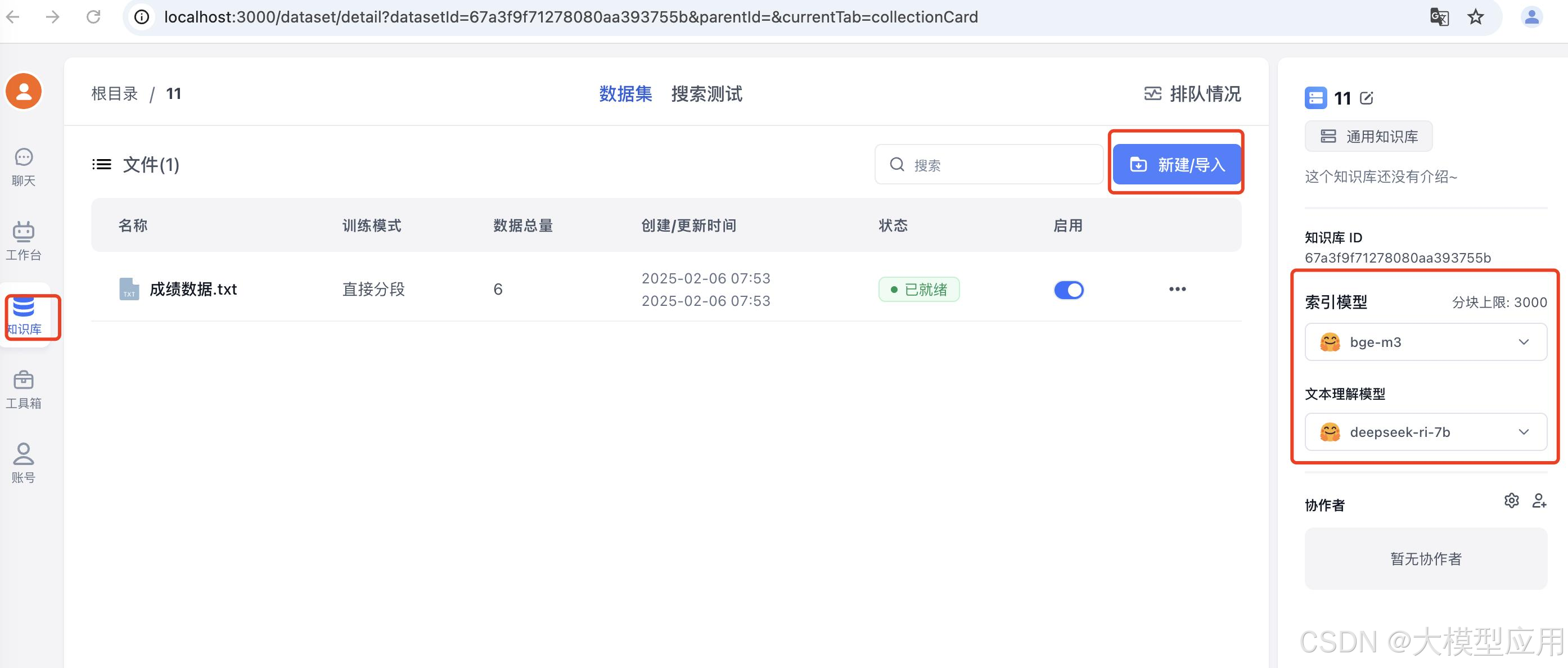
Task: Click the 根目录 breadcrumb link
Action: point(114,93)
